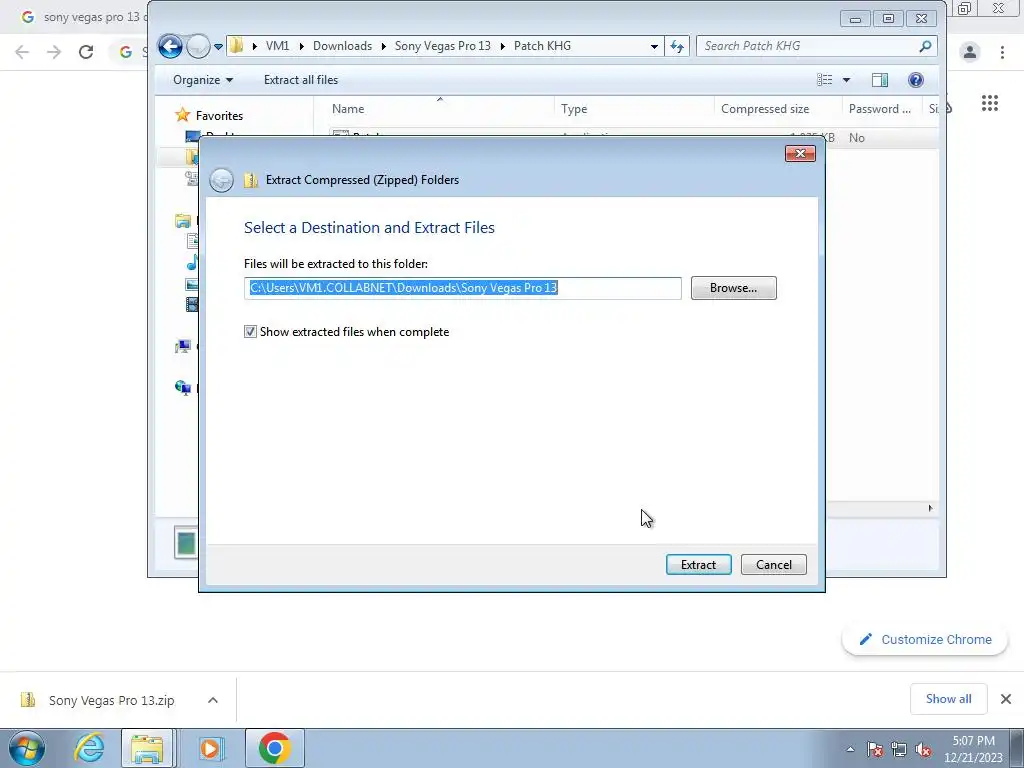The height and width of the screenshot is (768, 1024).
Task: Open the taskbar clock and date
Action: pos(973,749)
